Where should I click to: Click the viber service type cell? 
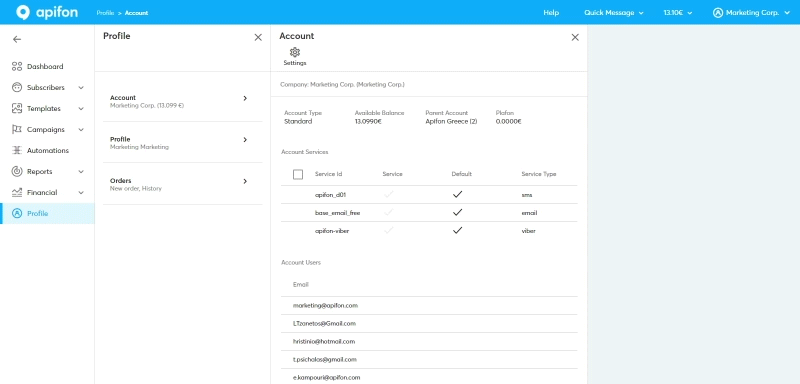[529, 231]
